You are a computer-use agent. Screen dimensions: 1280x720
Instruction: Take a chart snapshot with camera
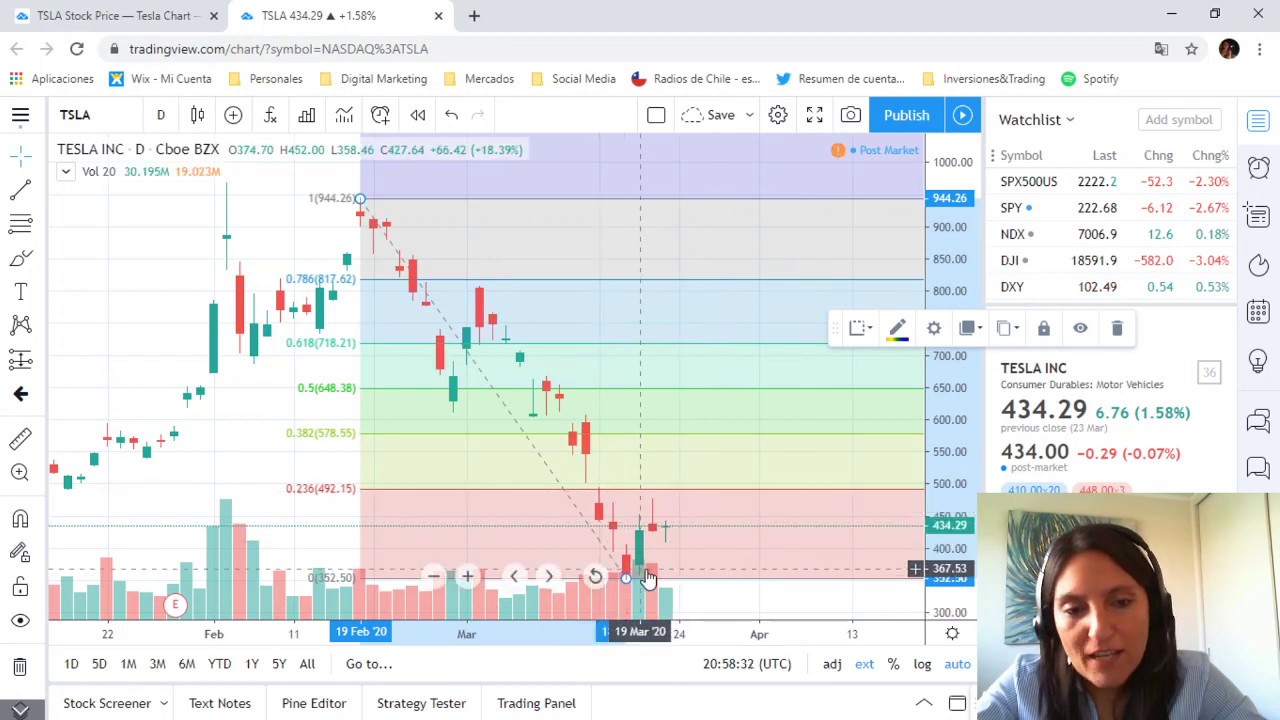point(851,115)
